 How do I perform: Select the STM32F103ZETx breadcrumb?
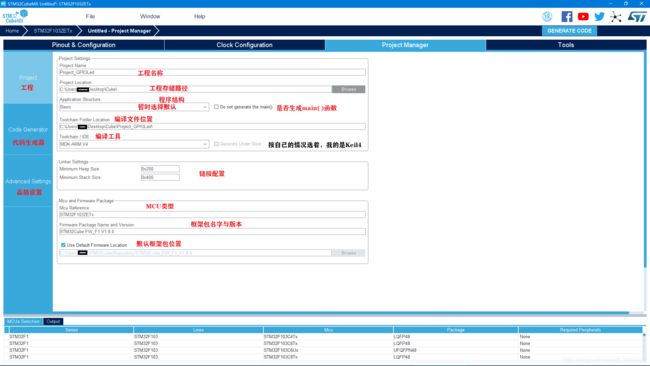coord(53,31)
